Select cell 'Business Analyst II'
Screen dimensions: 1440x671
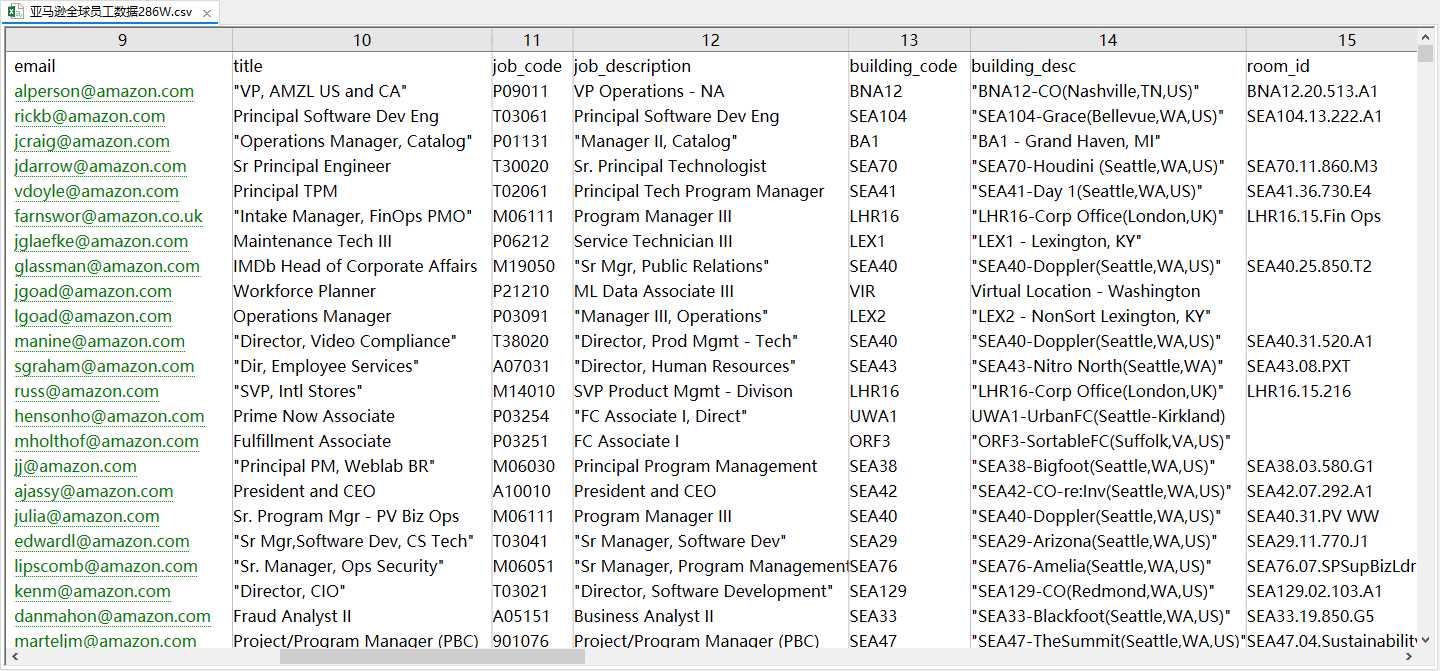pos(710,616)
